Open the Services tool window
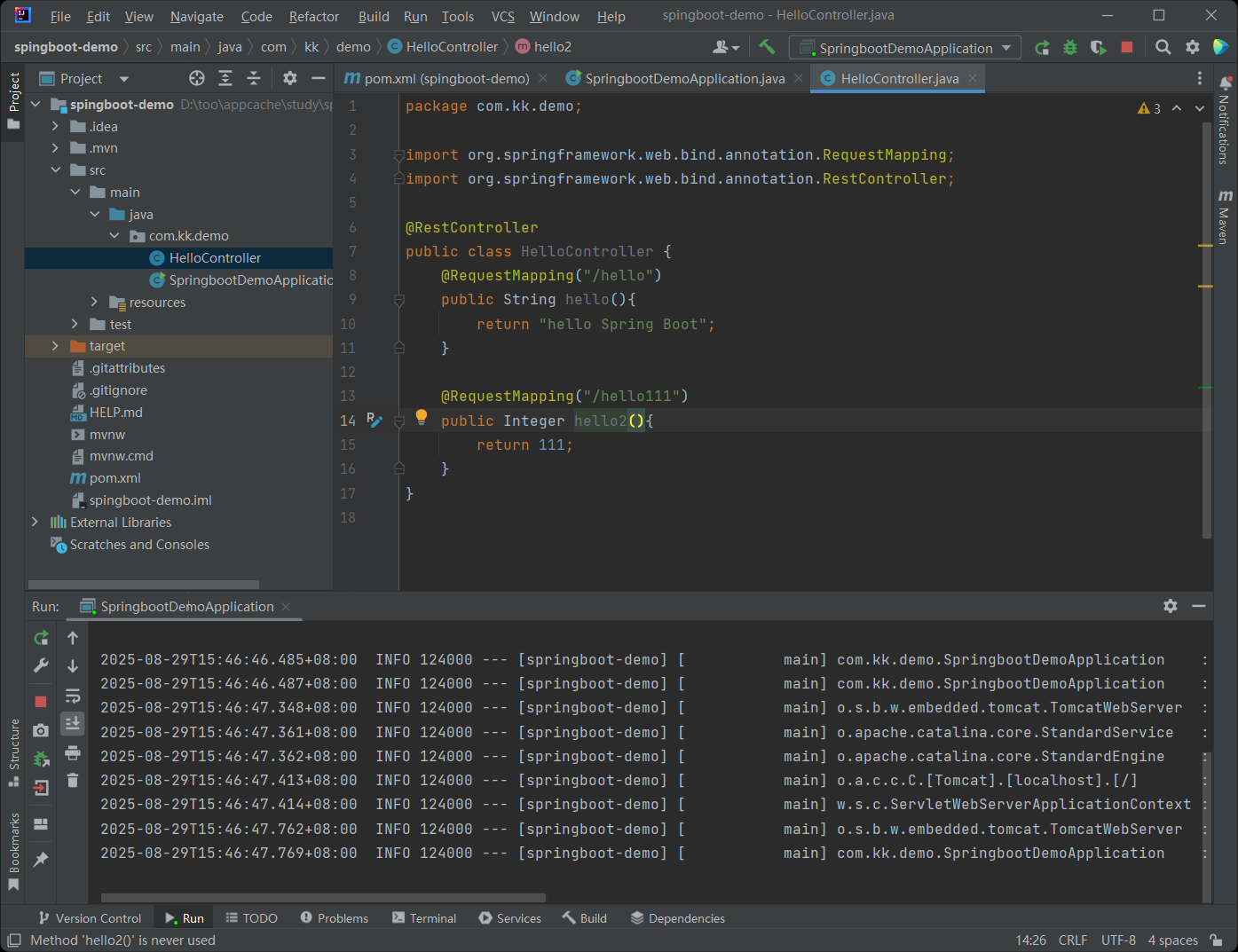Screen dimensions: 1238x952 (x=510, y=918)
